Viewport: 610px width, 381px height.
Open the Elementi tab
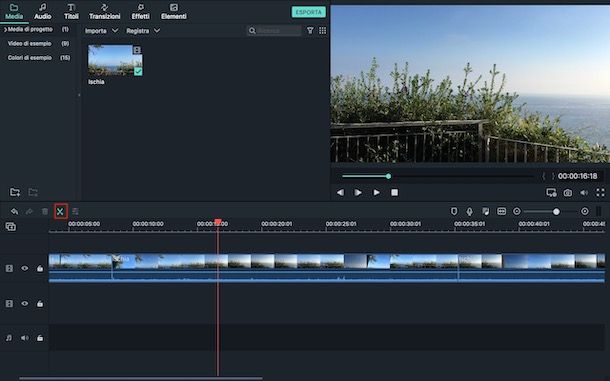coord(174,12)
